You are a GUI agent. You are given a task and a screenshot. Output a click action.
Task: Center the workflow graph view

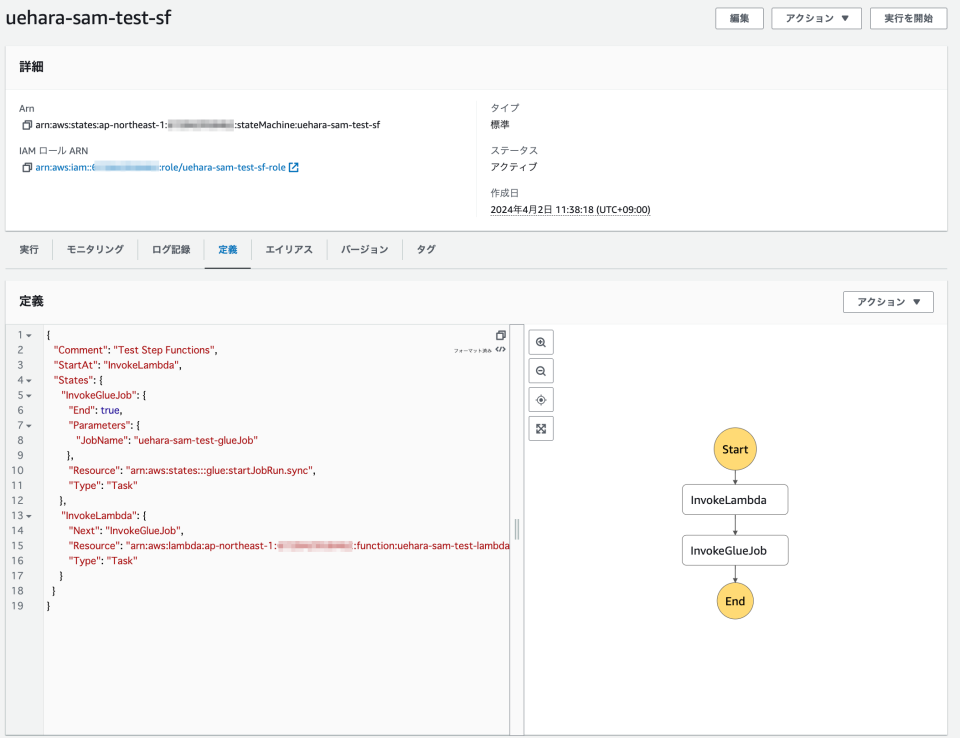(x=540, y=399)
